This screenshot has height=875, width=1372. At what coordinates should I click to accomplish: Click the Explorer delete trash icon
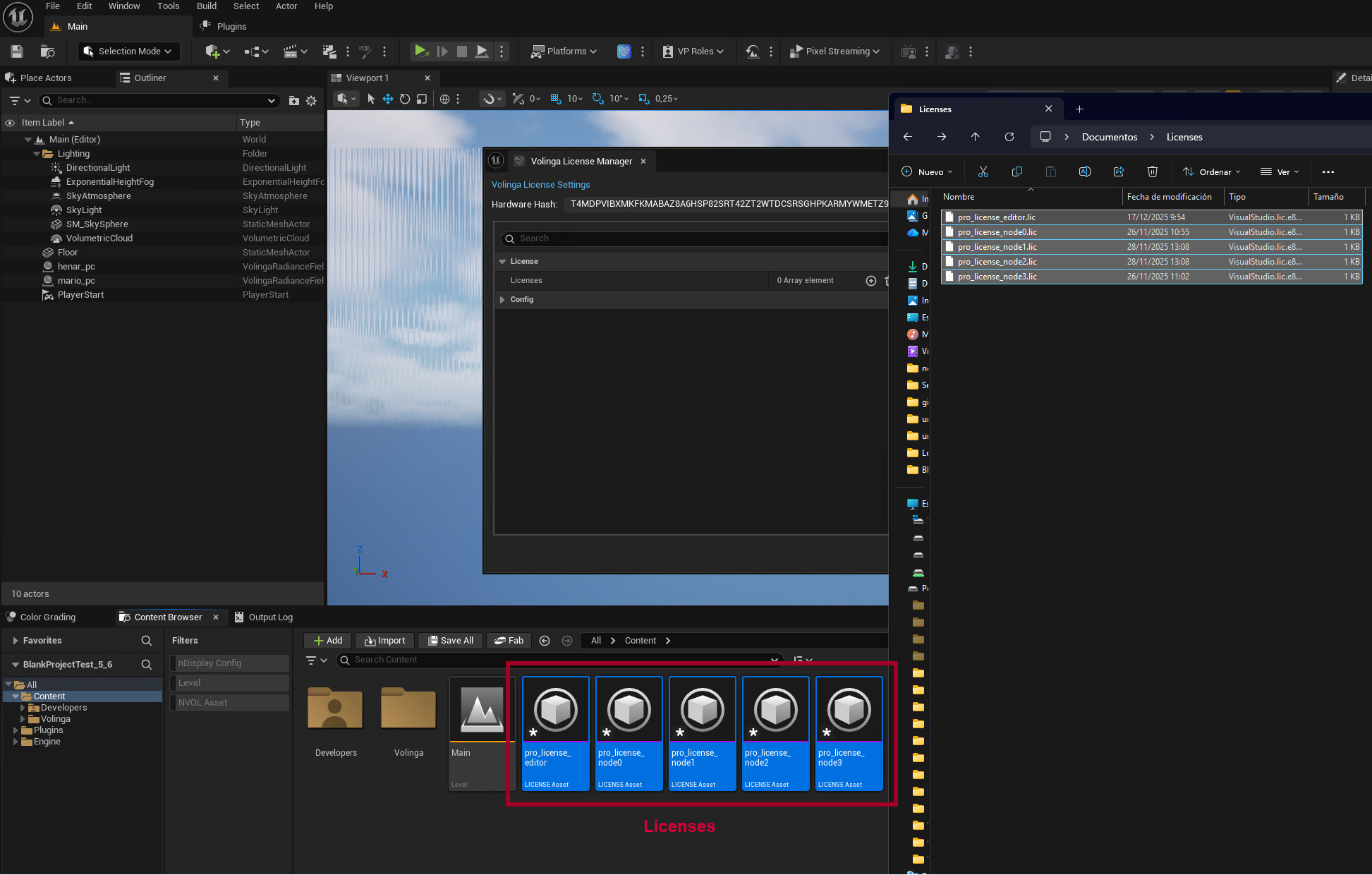click(1152, 171)
